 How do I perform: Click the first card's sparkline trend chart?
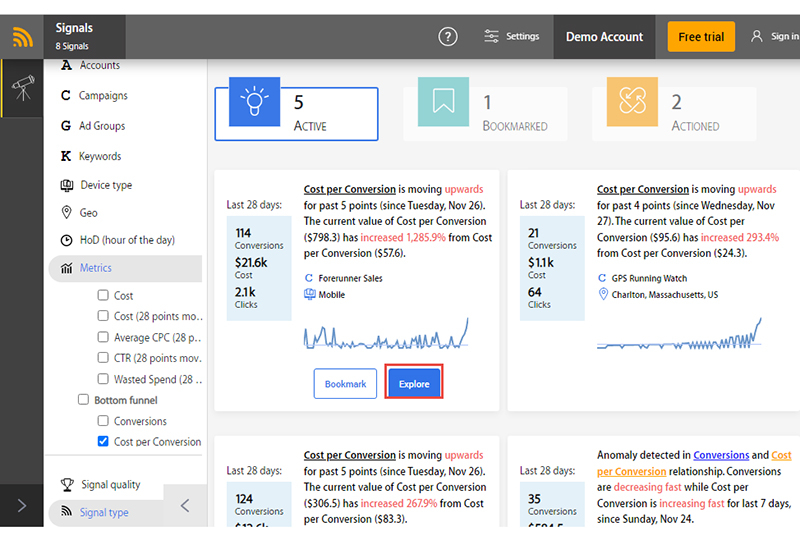(x=386, y=337)
